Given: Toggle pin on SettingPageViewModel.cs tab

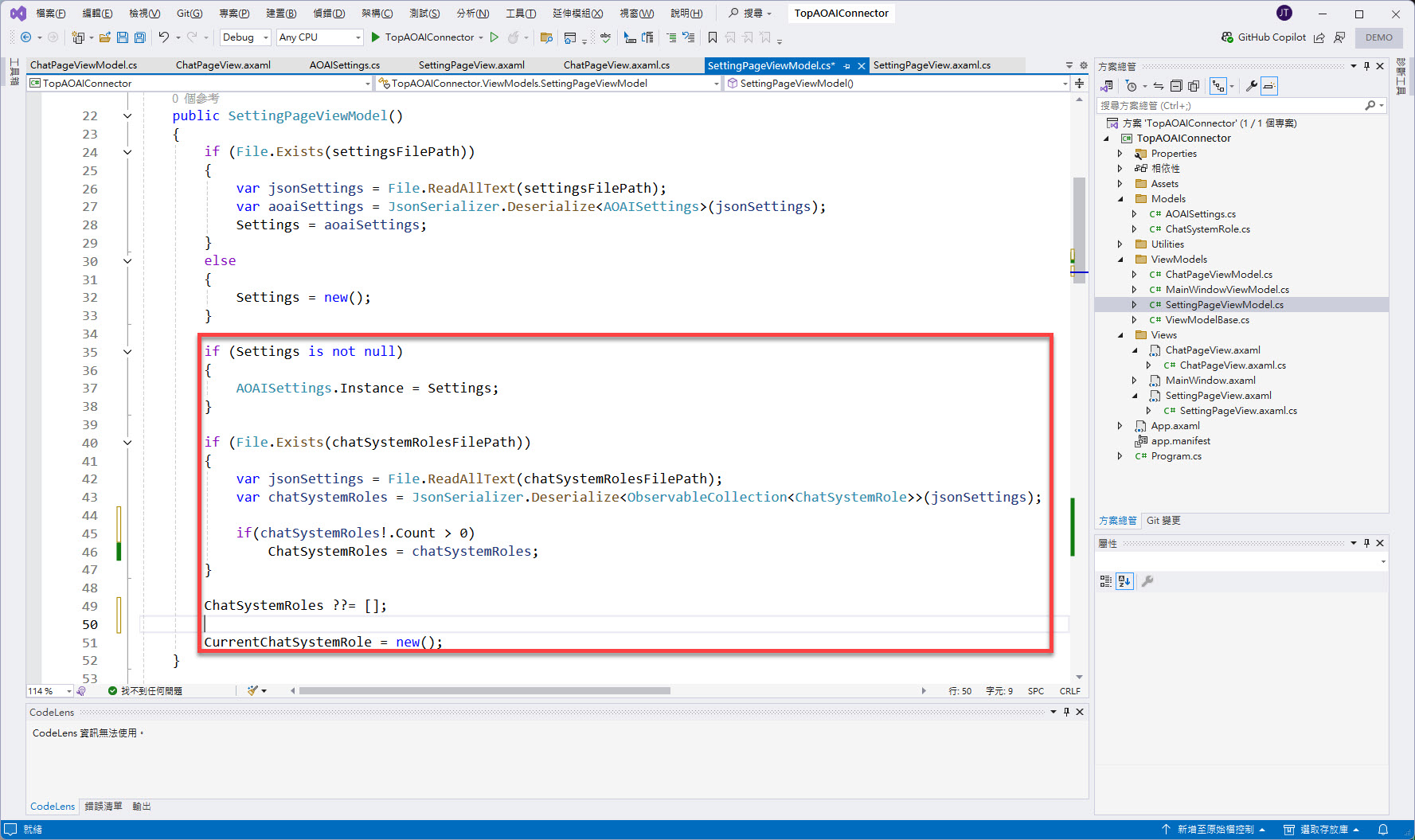Looking at the screenshot, I should [847, 66].
